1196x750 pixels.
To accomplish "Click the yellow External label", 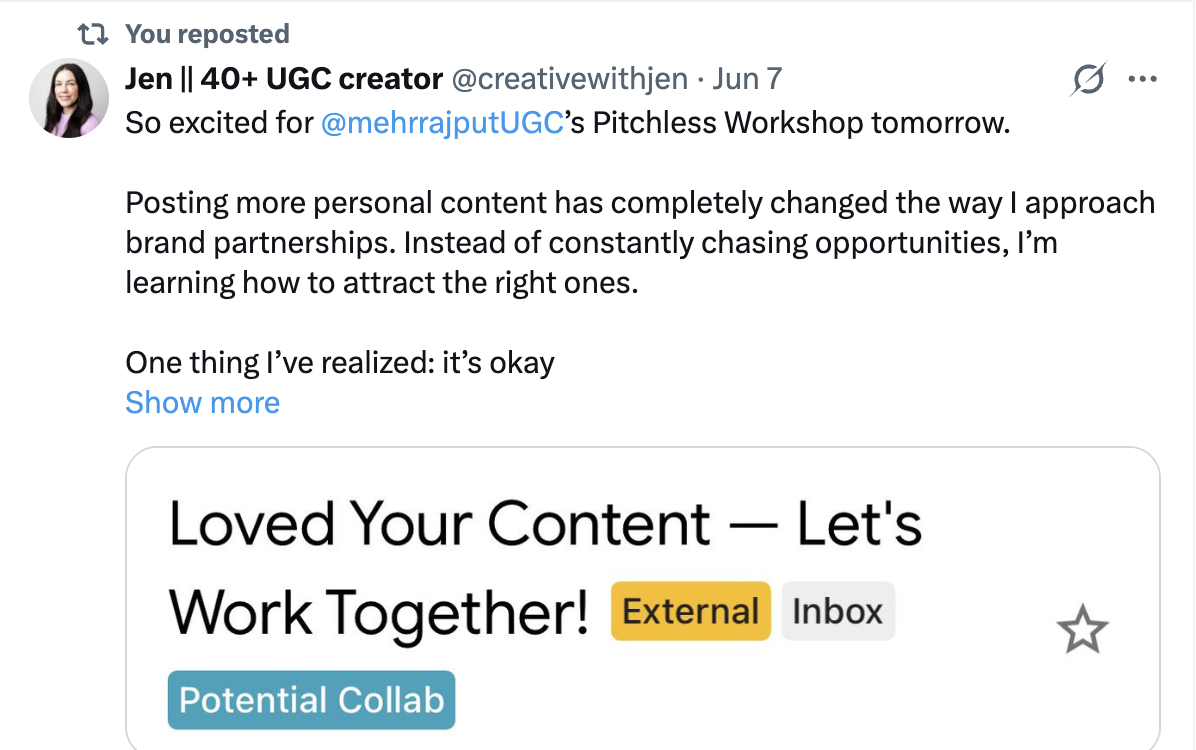I will (x=690, y=611).
